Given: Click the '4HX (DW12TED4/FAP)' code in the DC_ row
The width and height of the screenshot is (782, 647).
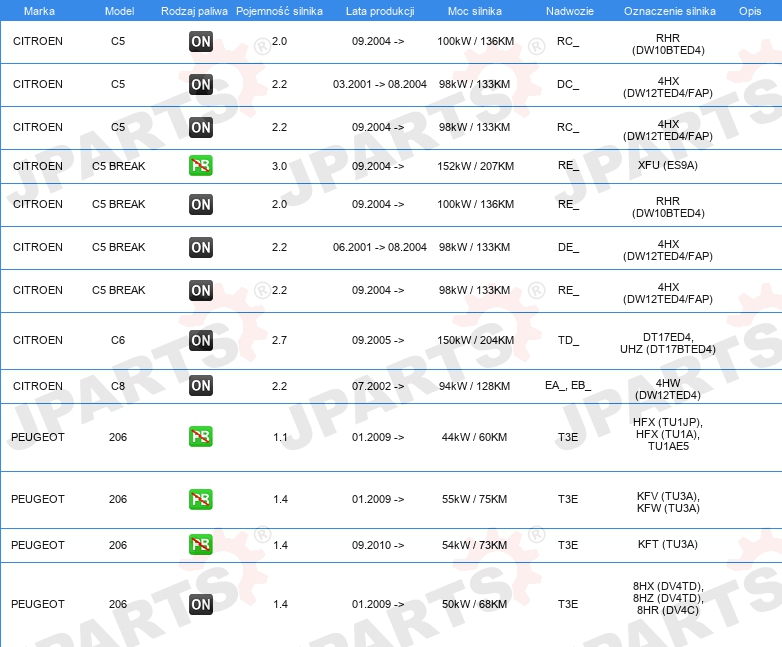Looking at the screenshot, I should pos(668,87).
